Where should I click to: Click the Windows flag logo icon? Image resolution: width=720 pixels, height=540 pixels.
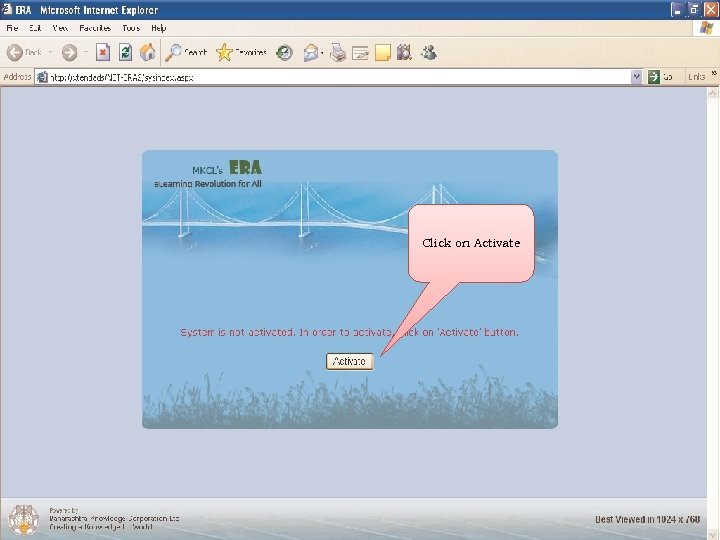[x=706, y=28]
